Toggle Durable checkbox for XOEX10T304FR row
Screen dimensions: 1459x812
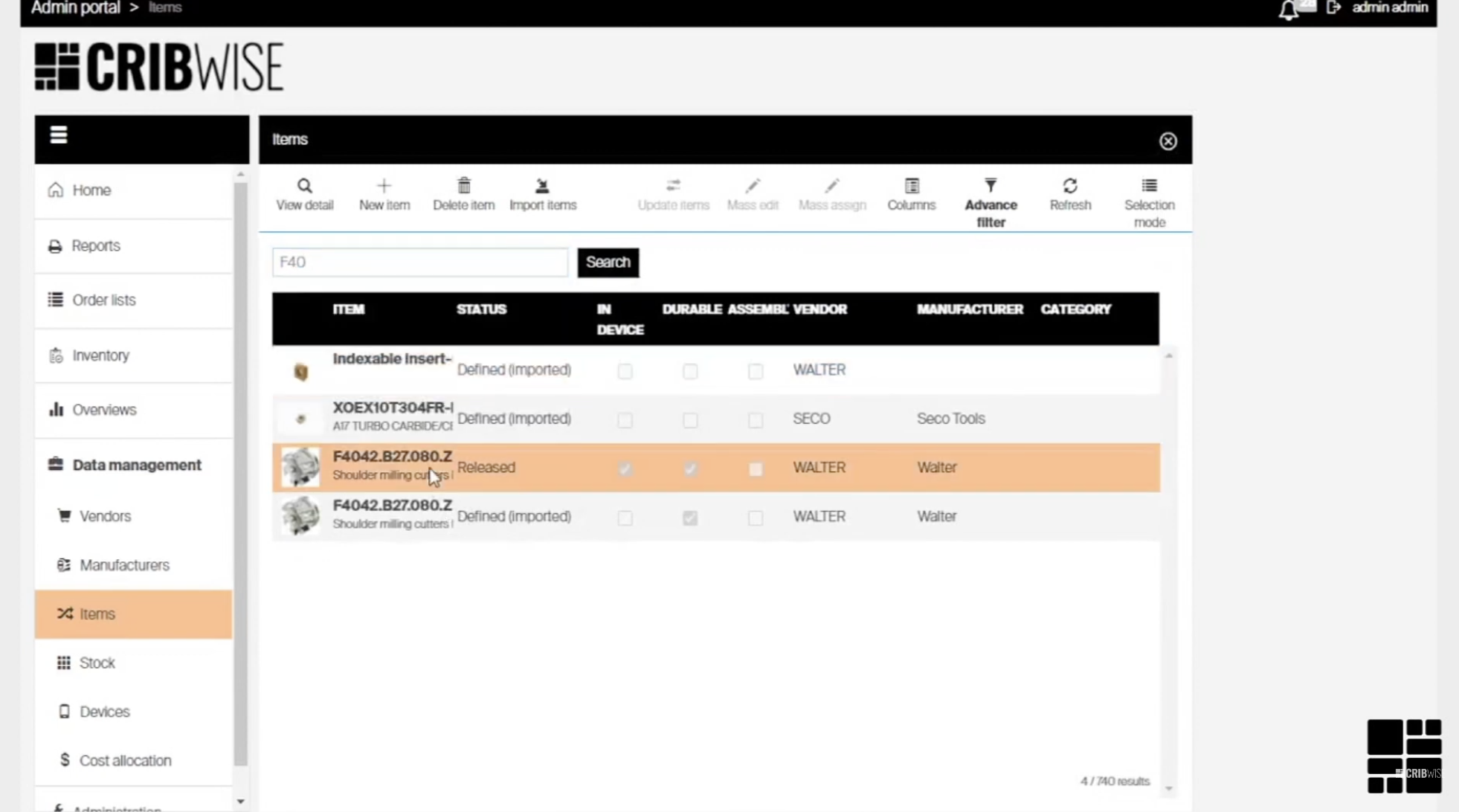[x=690, y=420]
